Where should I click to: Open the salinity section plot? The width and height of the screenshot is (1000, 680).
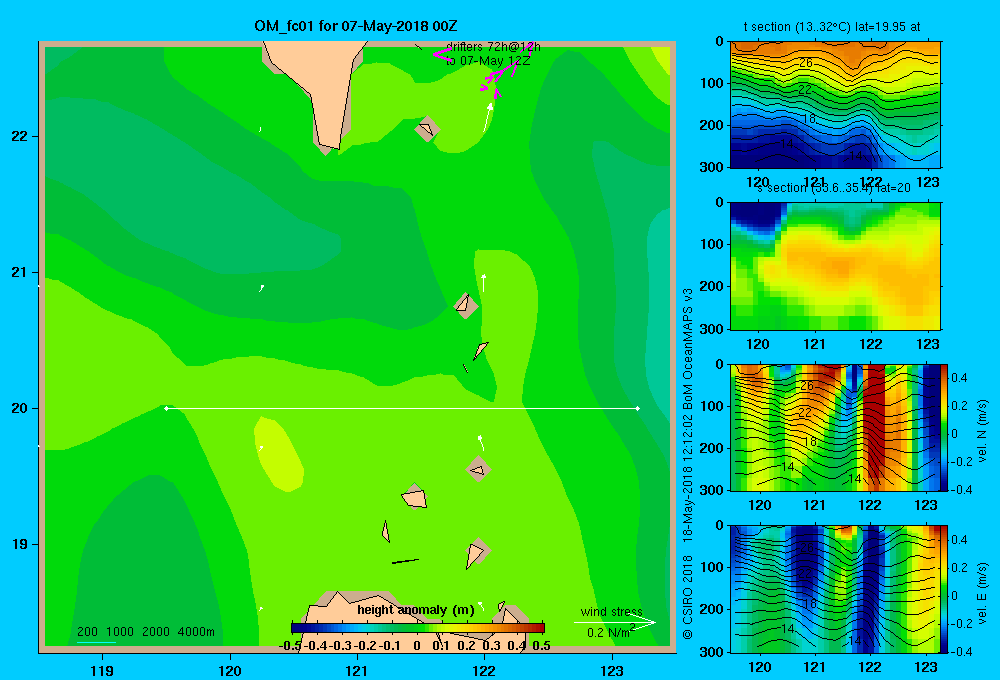coord(835,266)
